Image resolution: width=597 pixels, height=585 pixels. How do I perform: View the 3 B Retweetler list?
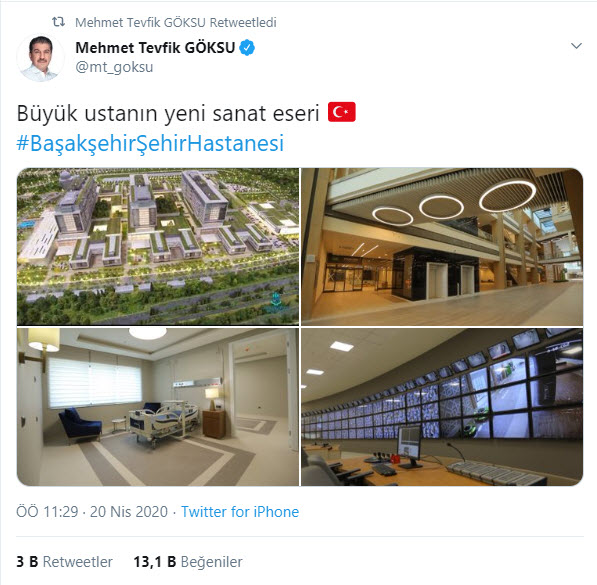pyautogui.click(x=64, y=562)
